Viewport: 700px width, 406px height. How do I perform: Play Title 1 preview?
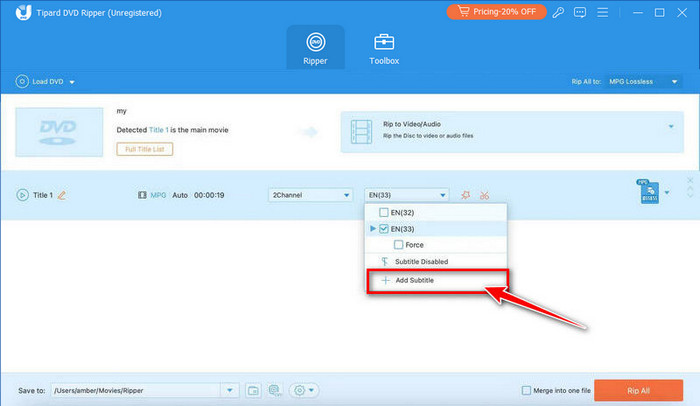pos(22,195)
